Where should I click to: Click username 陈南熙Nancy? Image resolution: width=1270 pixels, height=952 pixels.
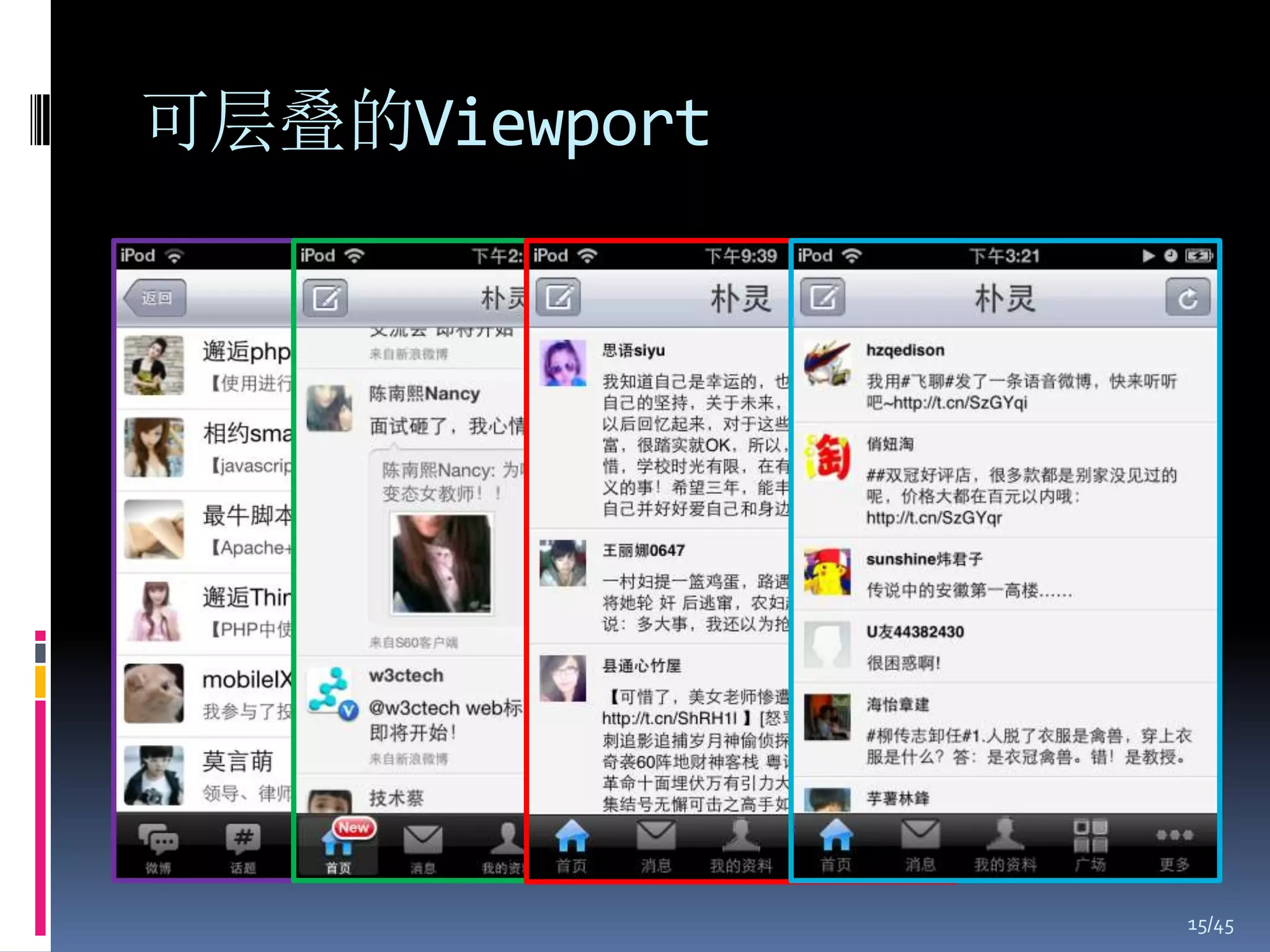[425, 394]
